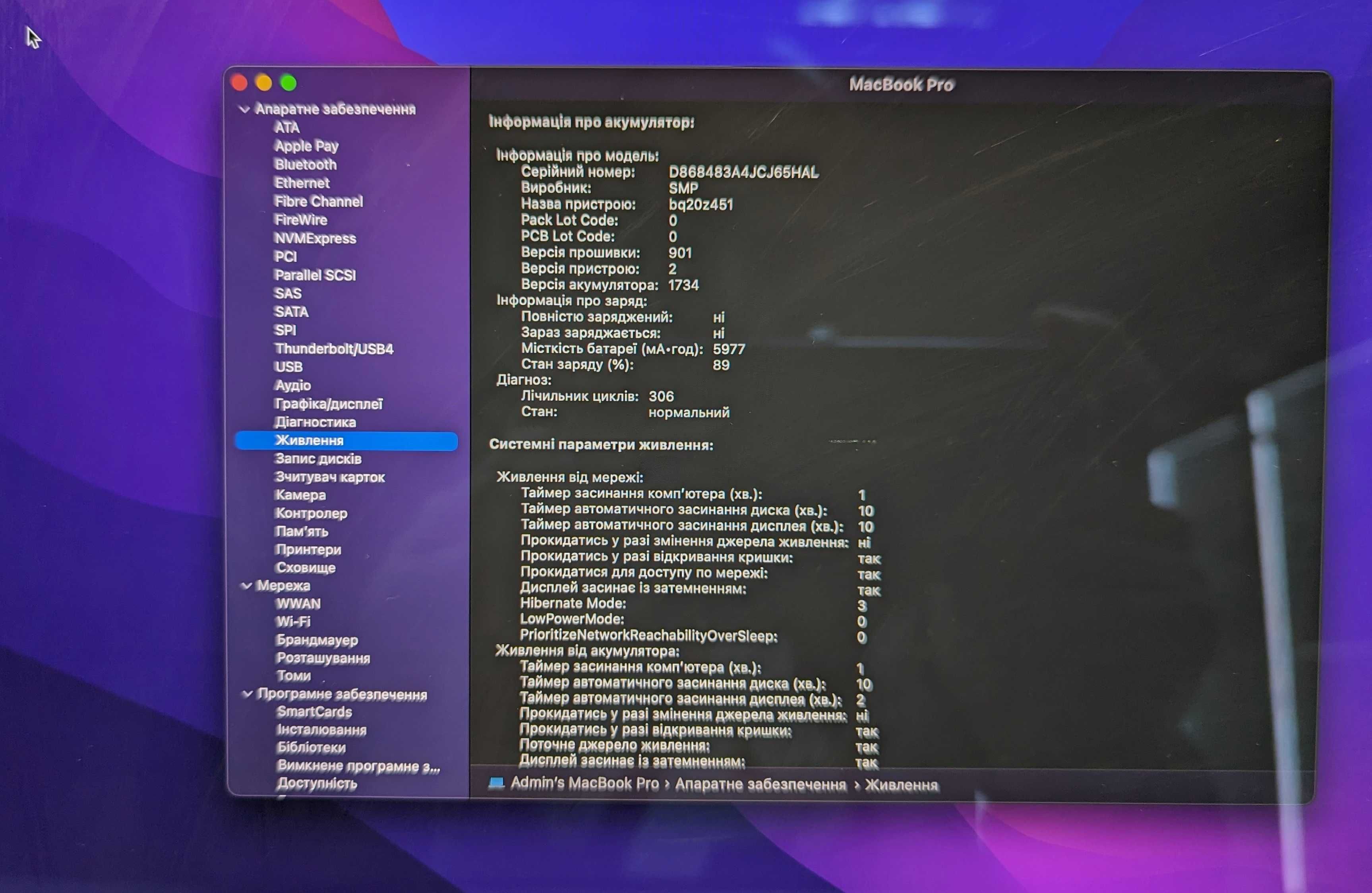Select Інсталювання entry
1372x893 pixels.
click(322, 730)
